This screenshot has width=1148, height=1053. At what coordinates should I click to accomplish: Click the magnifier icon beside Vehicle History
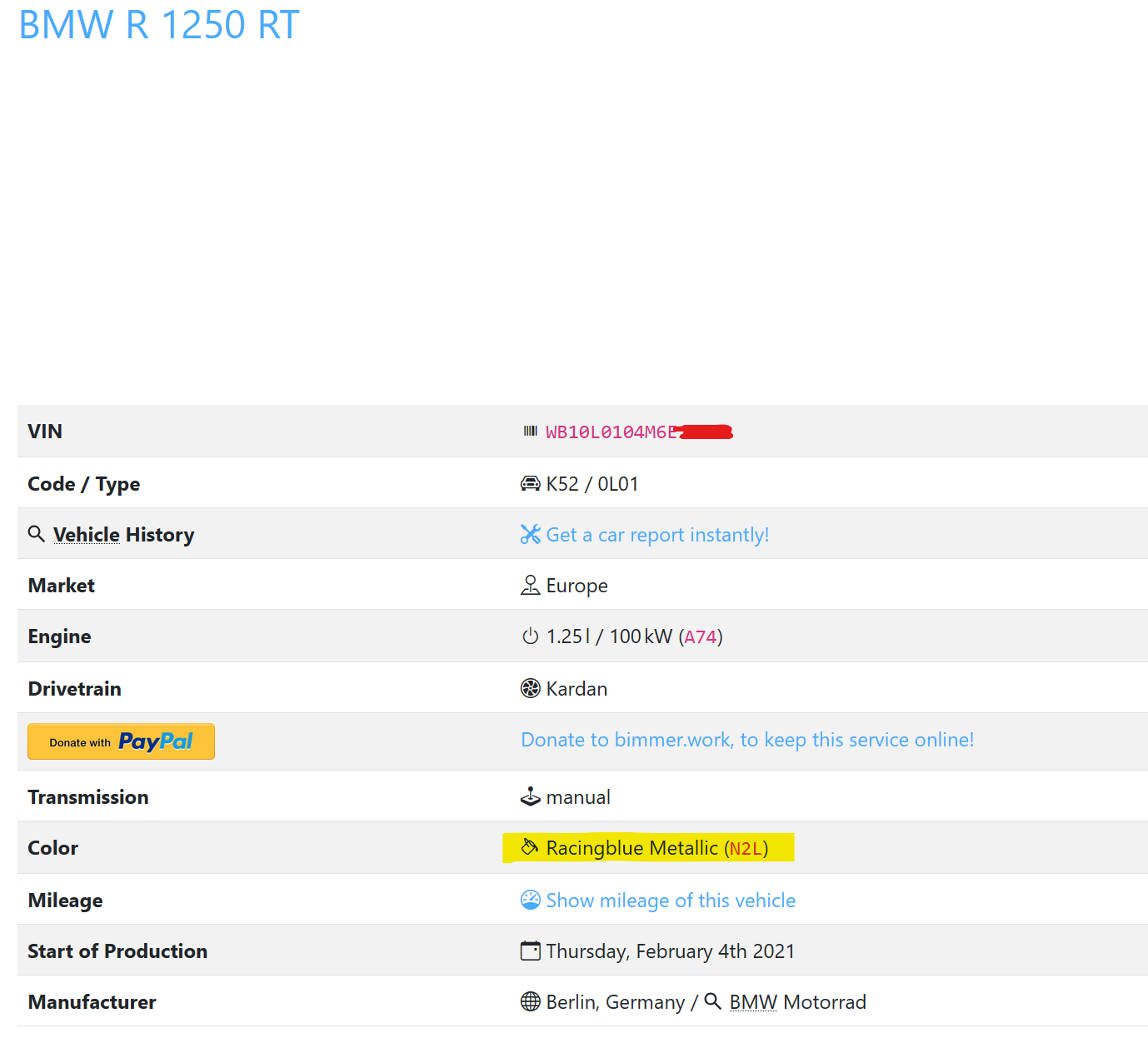pos(36,533)
